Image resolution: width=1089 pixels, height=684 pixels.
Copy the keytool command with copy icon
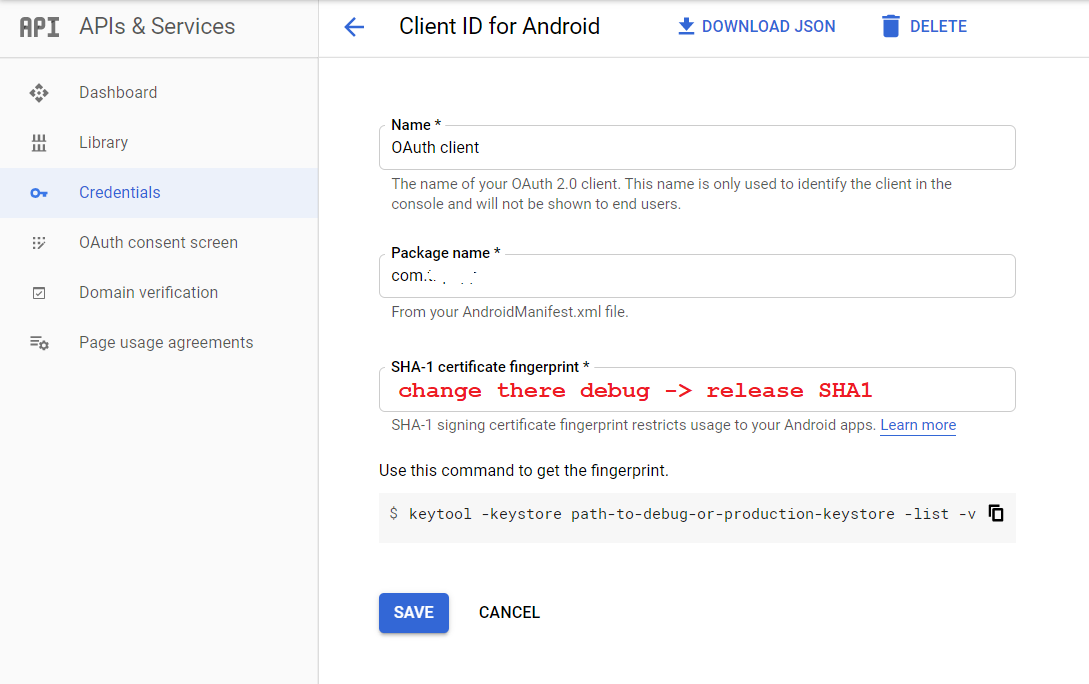click(996, 513)
